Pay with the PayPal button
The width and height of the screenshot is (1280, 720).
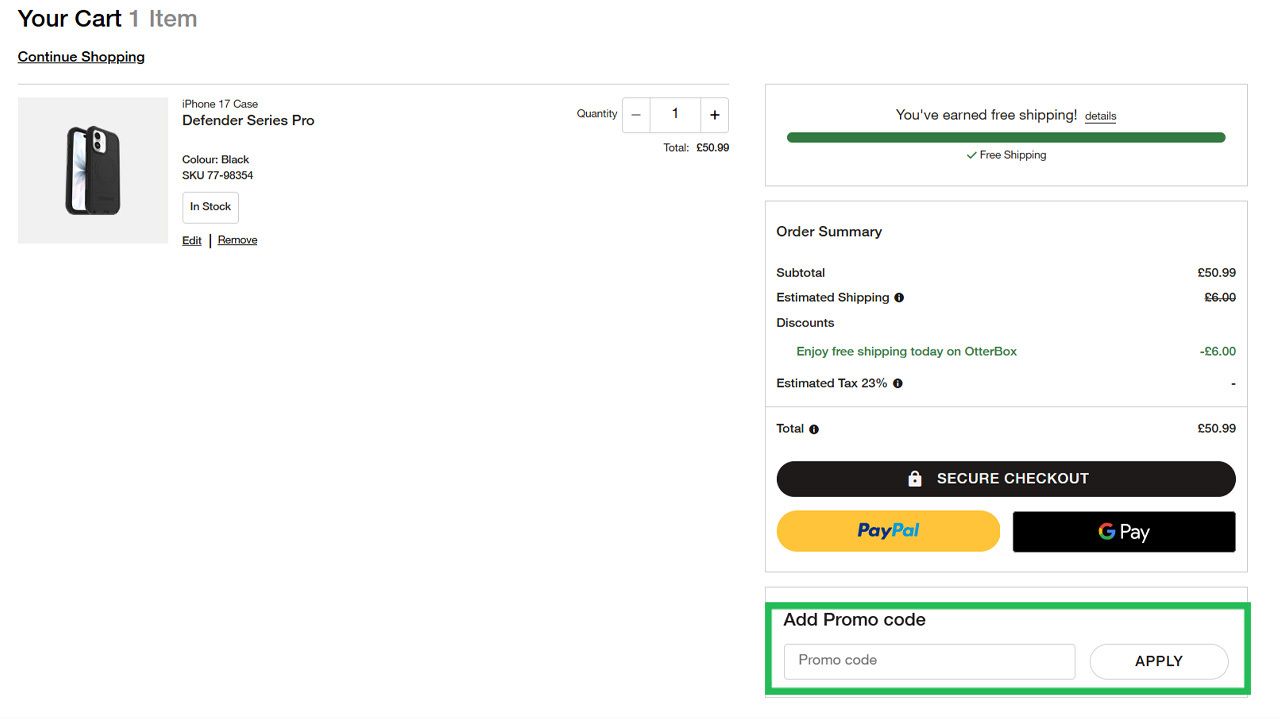click(888, 531)
